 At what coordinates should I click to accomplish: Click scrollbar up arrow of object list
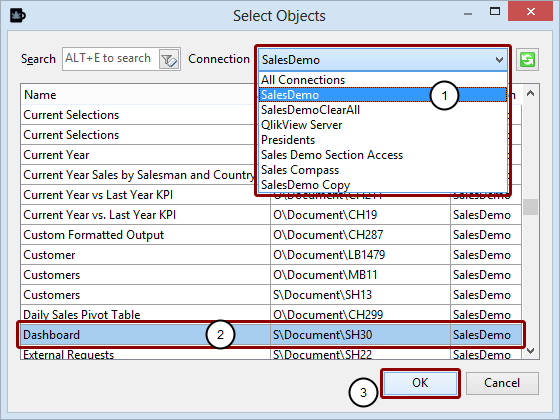(530, 94)
